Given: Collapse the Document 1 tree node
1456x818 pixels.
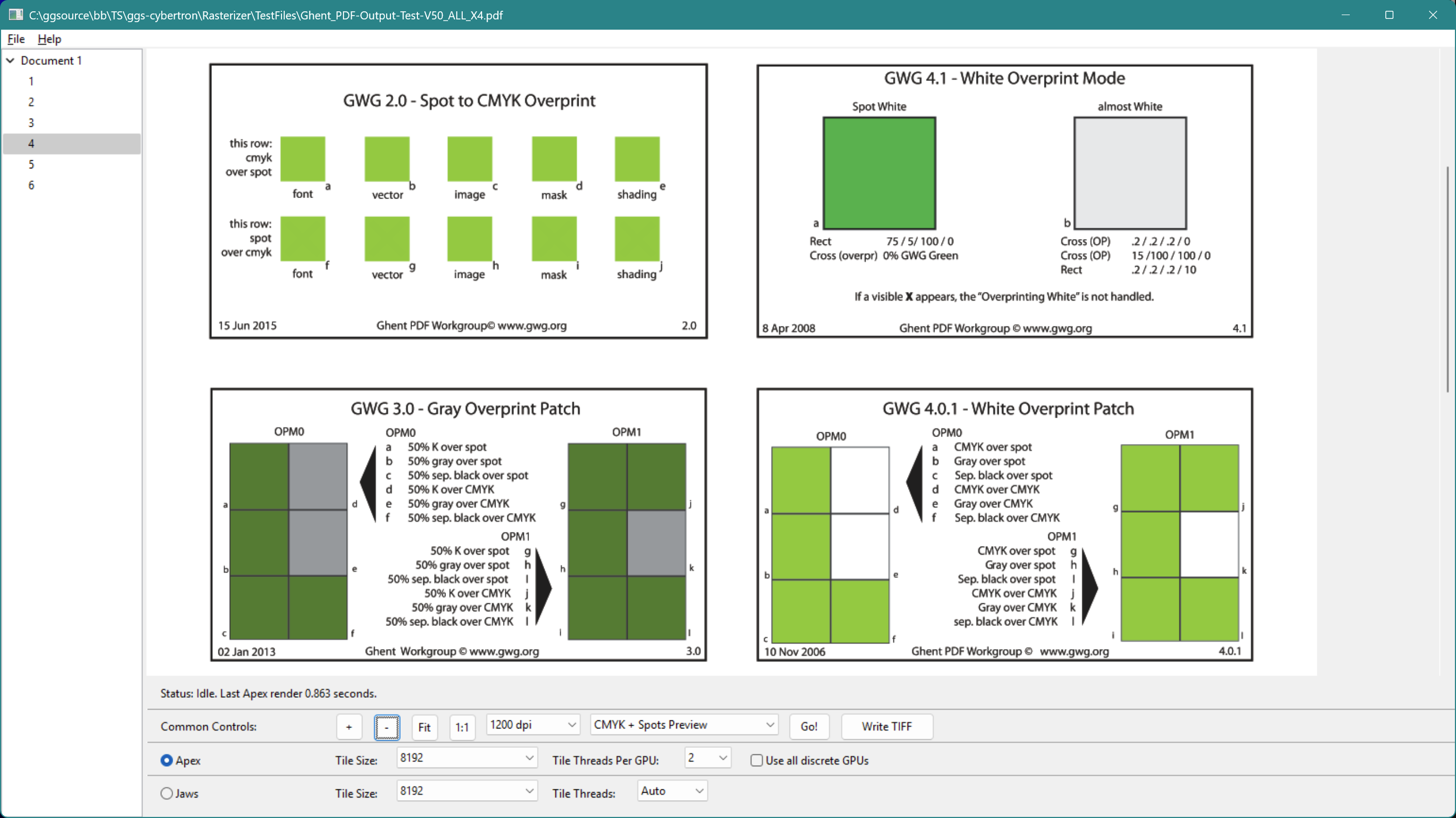Looking at the screenshot, I should click(x=10, y=60).
